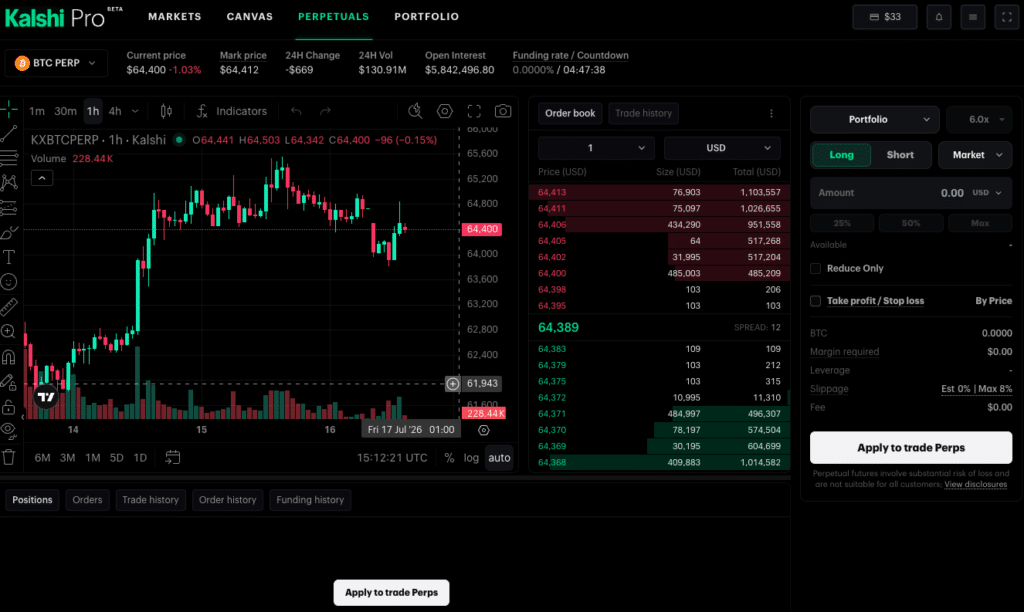Open the TradingView logo link

(46, 396)
